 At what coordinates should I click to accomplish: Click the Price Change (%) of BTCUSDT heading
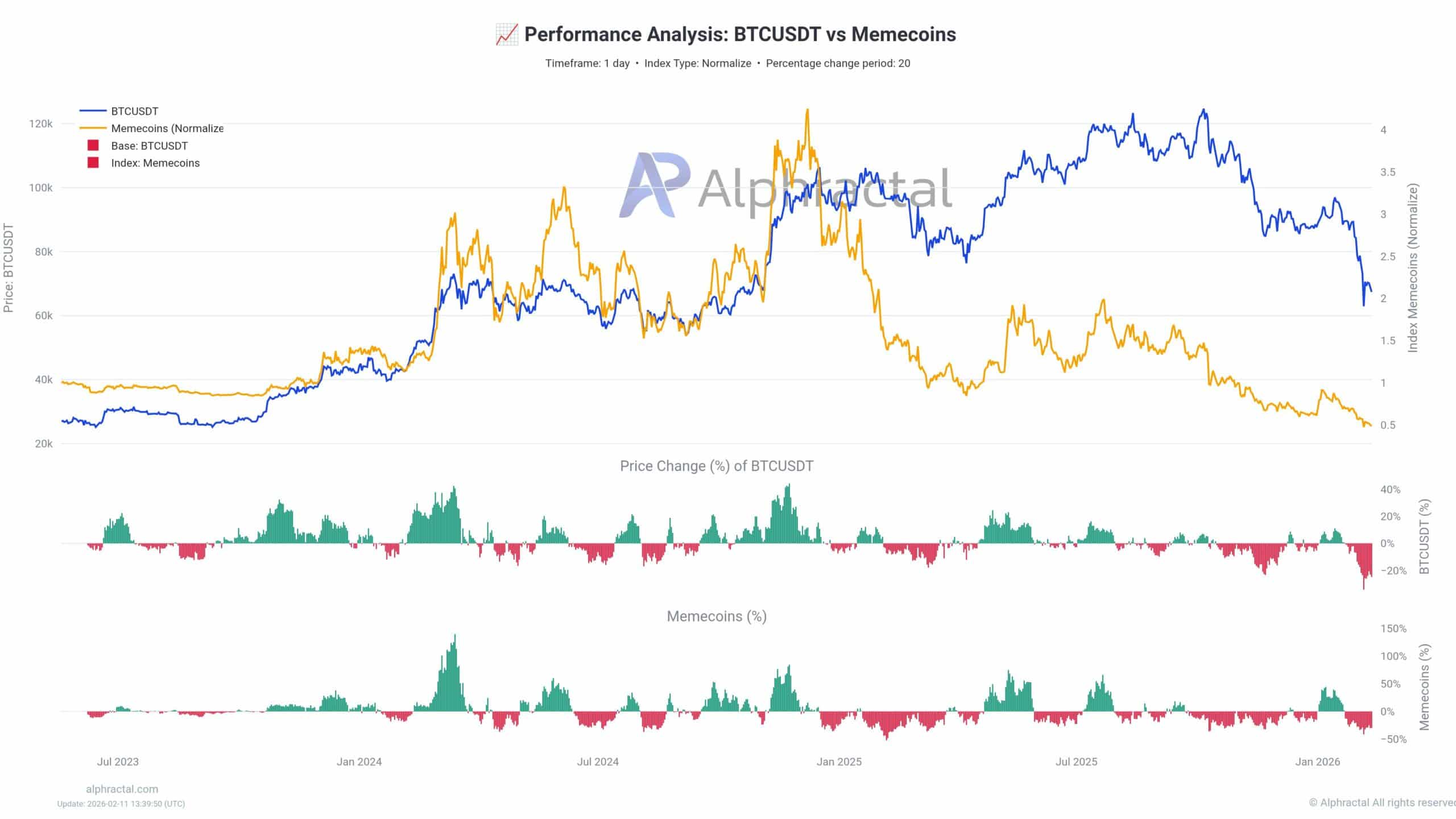(717, 466)
